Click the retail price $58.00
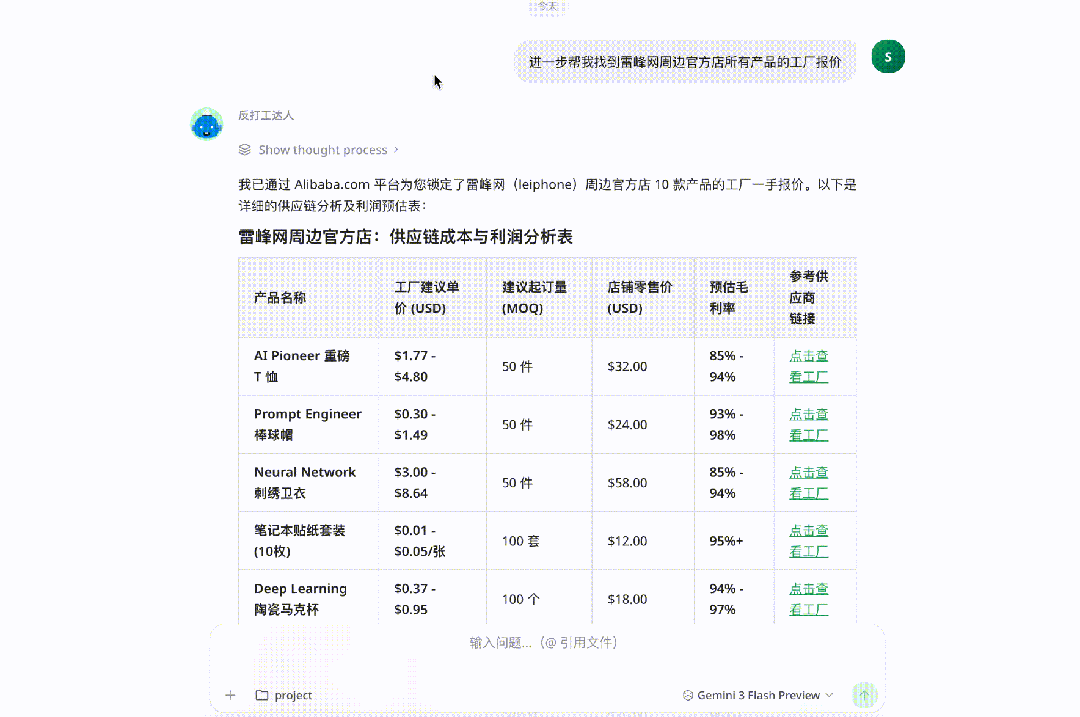This screenshot has width=1080, height=717. tap(627, 483)
